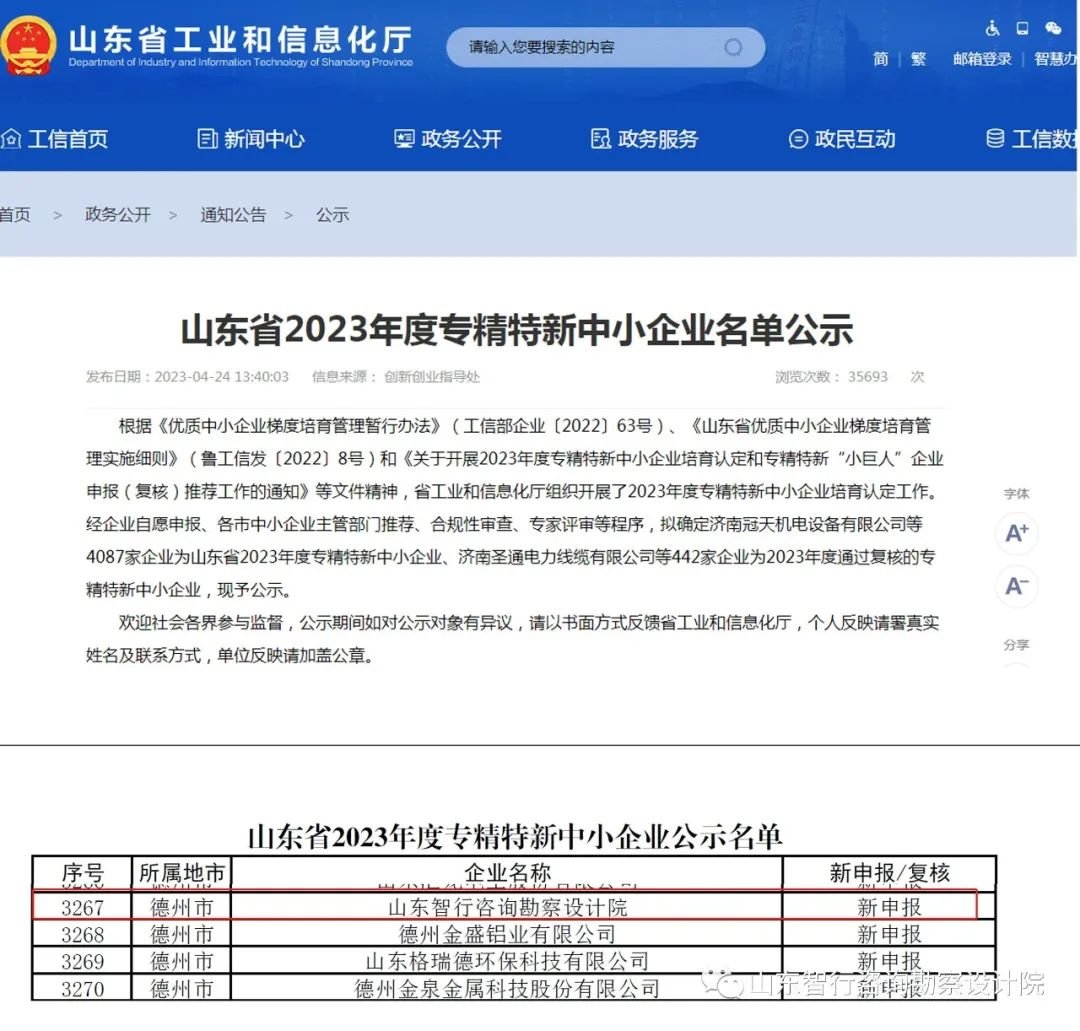Open the 政务公开 nav item
This screenshot has height=1031, width=1080.
(448, 139)
